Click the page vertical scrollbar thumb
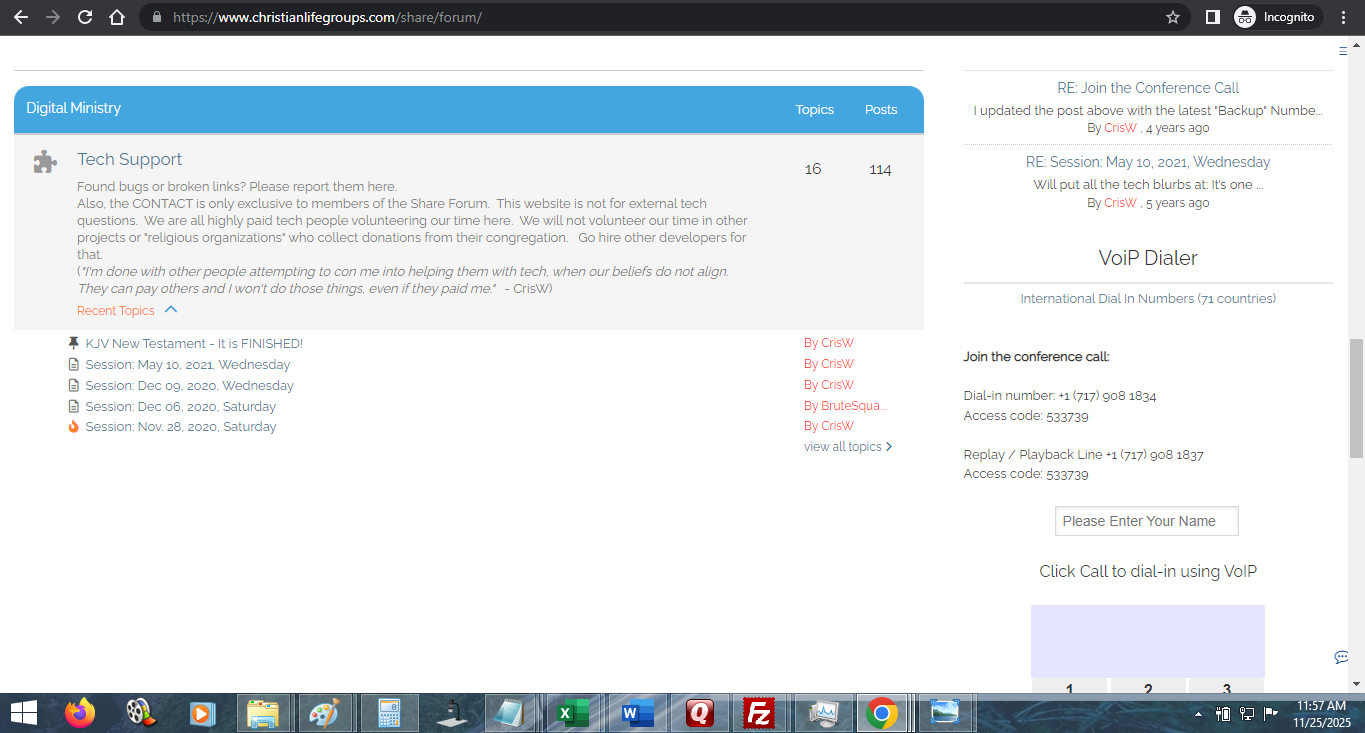The width and height of the screenshot is (1365, 733). (1356, 397)
